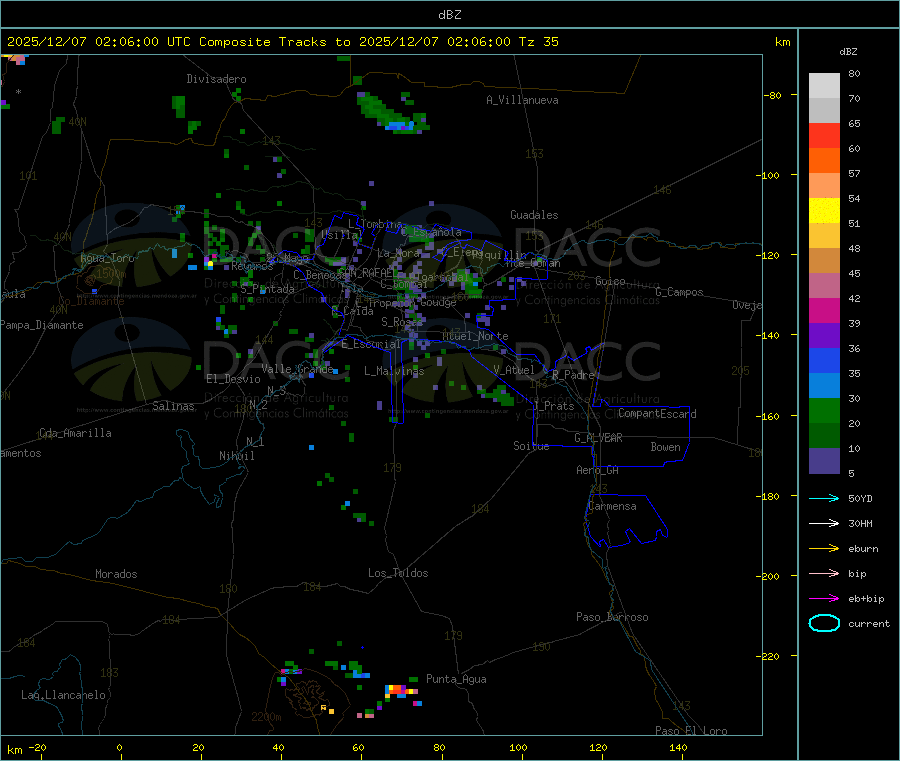
Task: Click the Valle_Grande map label
Action: tap(297, 369)
